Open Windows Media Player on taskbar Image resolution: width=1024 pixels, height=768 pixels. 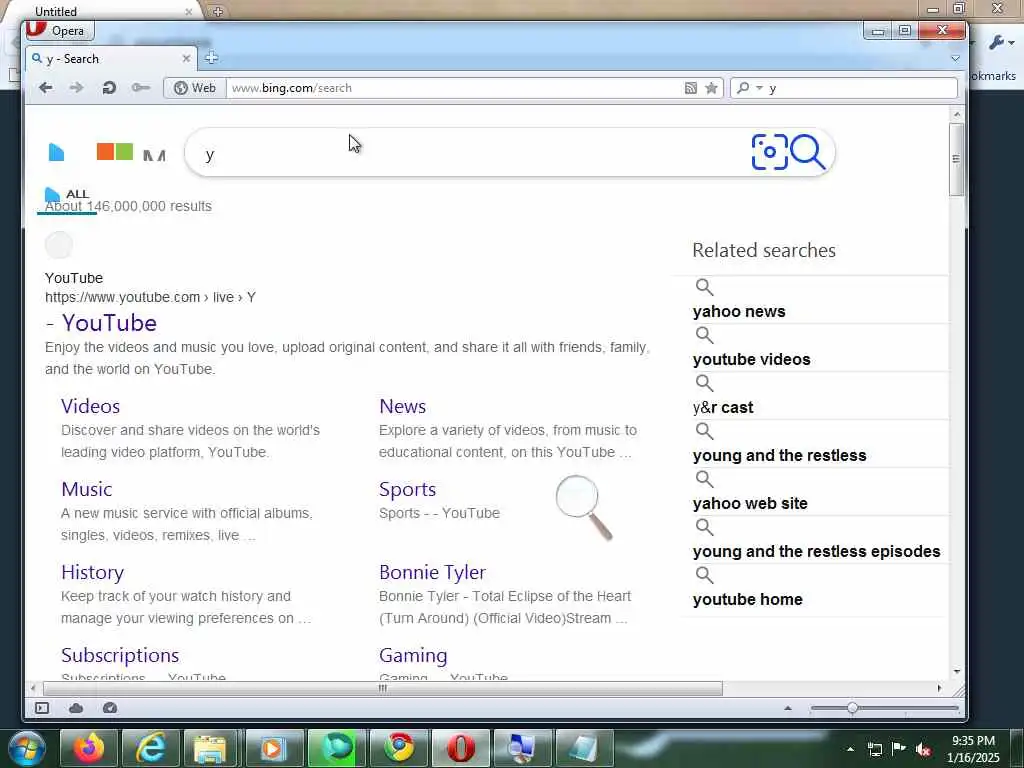click(x=273, y=748)
